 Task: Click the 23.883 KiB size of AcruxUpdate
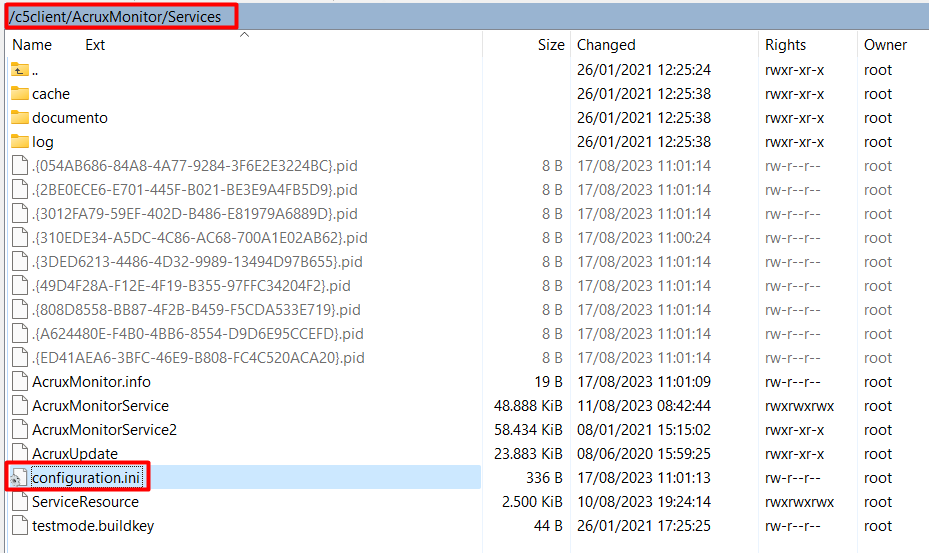click(x=528, y=454)
